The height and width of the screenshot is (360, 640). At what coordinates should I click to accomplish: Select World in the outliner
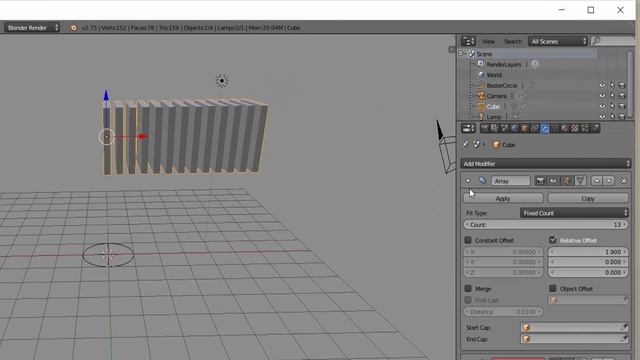tap(494, 75)
